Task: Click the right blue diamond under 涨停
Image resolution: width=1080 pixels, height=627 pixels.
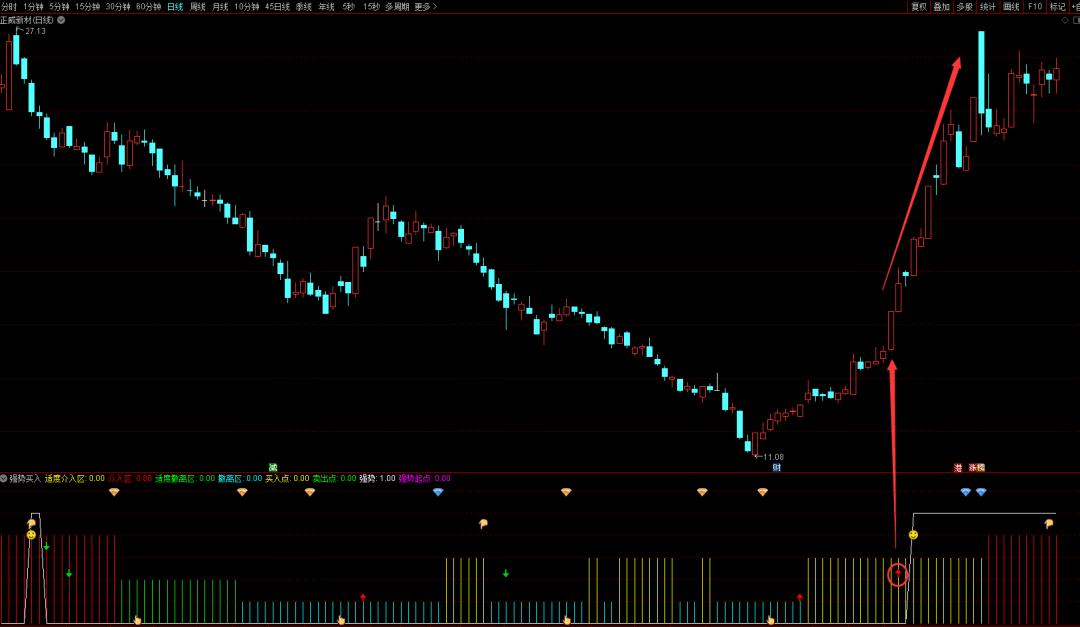Action: 981,492
